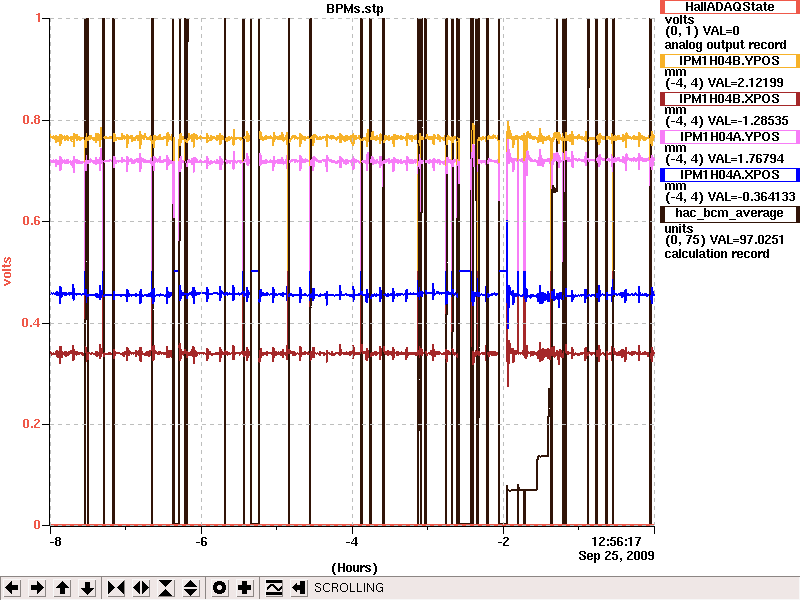Click the pan left arrow button

click(12, 588)
